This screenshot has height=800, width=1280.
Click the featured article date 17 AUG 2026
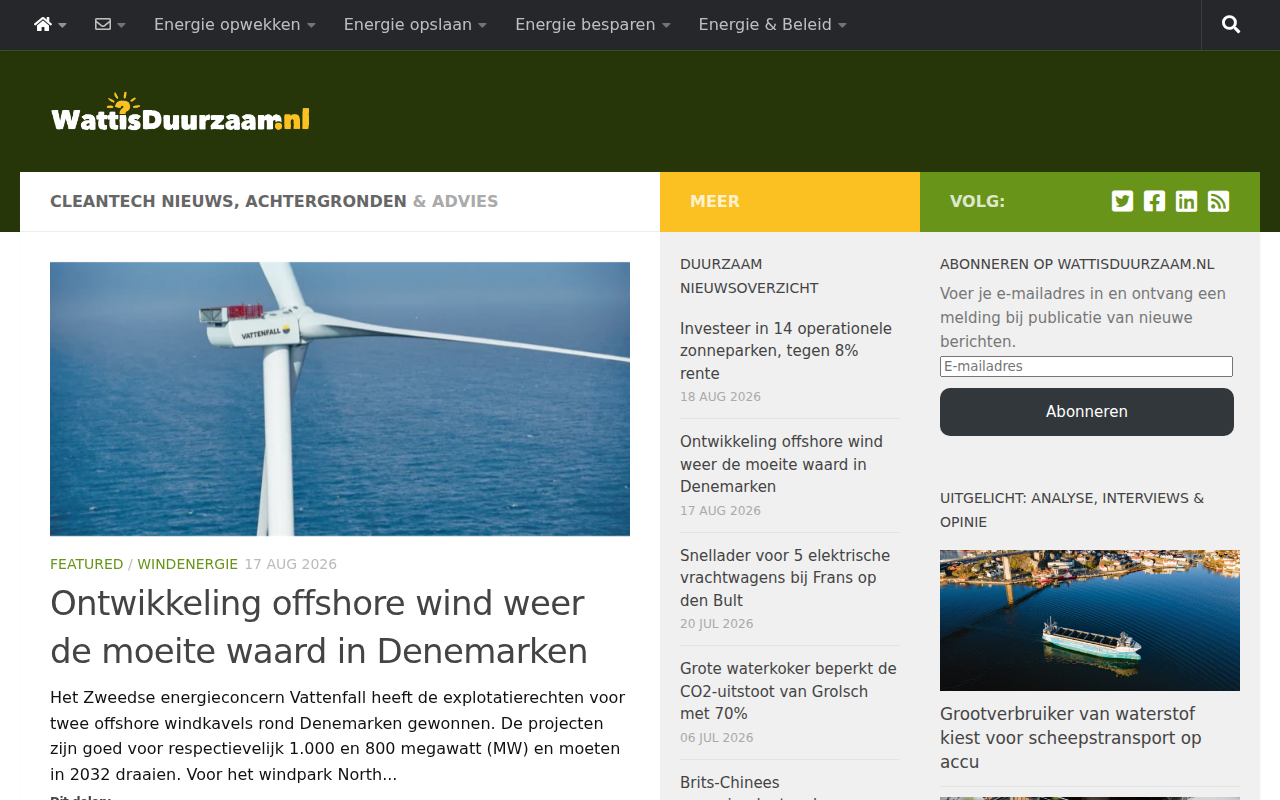tap(291, 564)
